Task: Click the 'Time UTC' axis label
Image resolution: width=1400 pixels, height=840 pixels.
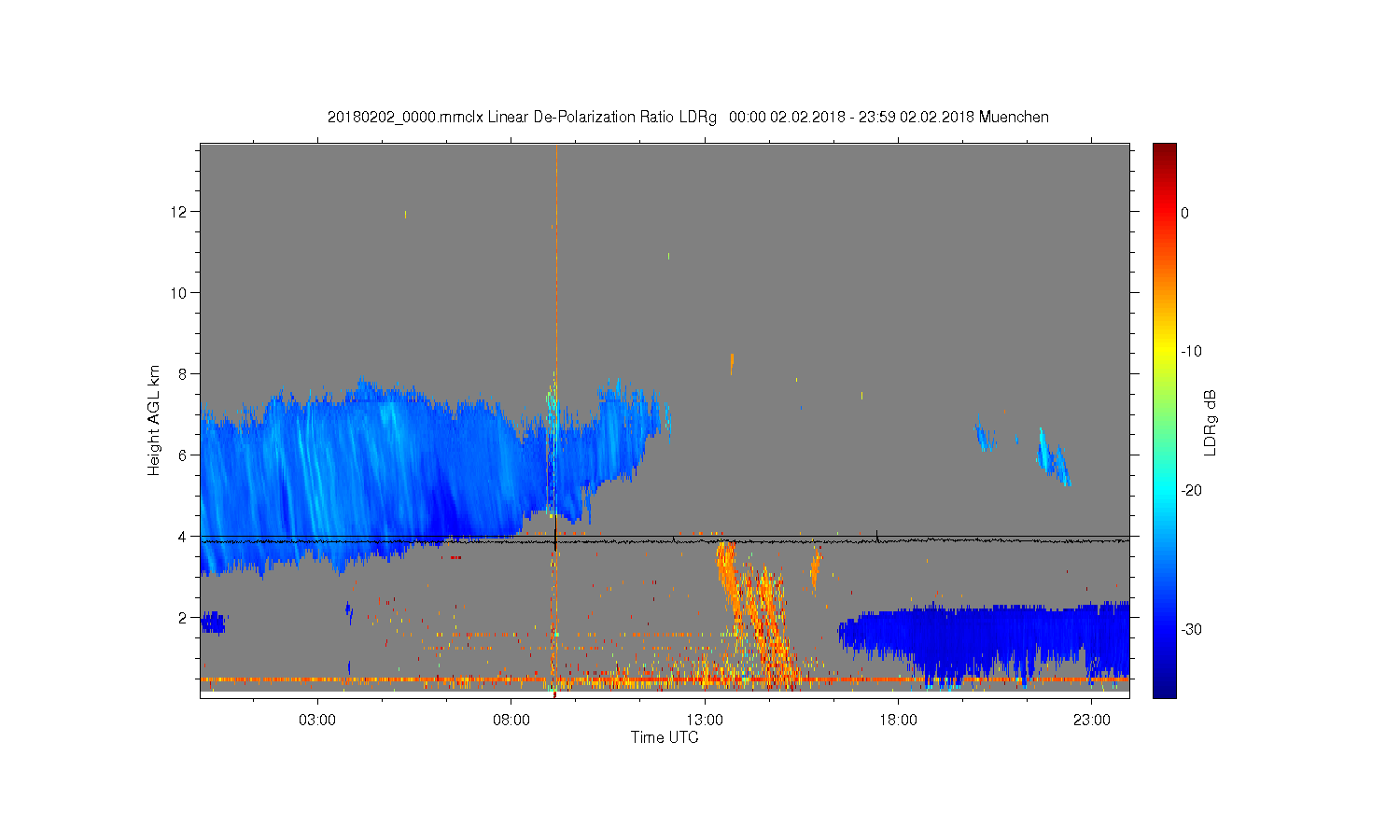Action: tap(665, 737)
